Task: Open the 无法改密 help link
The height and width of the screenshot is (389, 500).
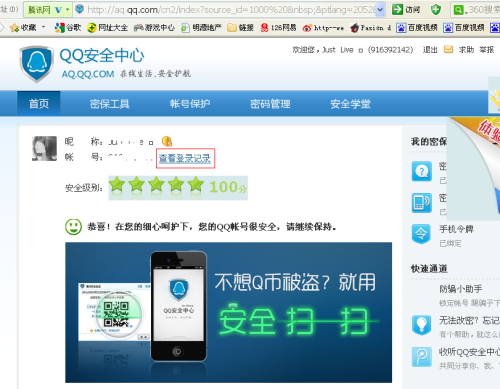Action: (x=469, y=320)
